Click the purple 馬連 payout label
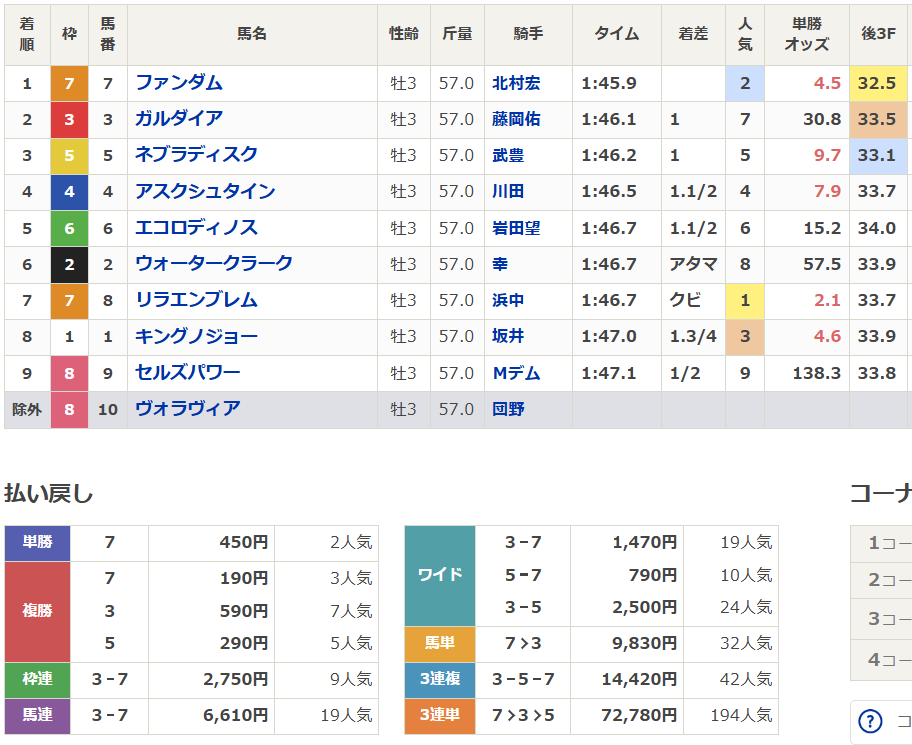 click(38, 715)
